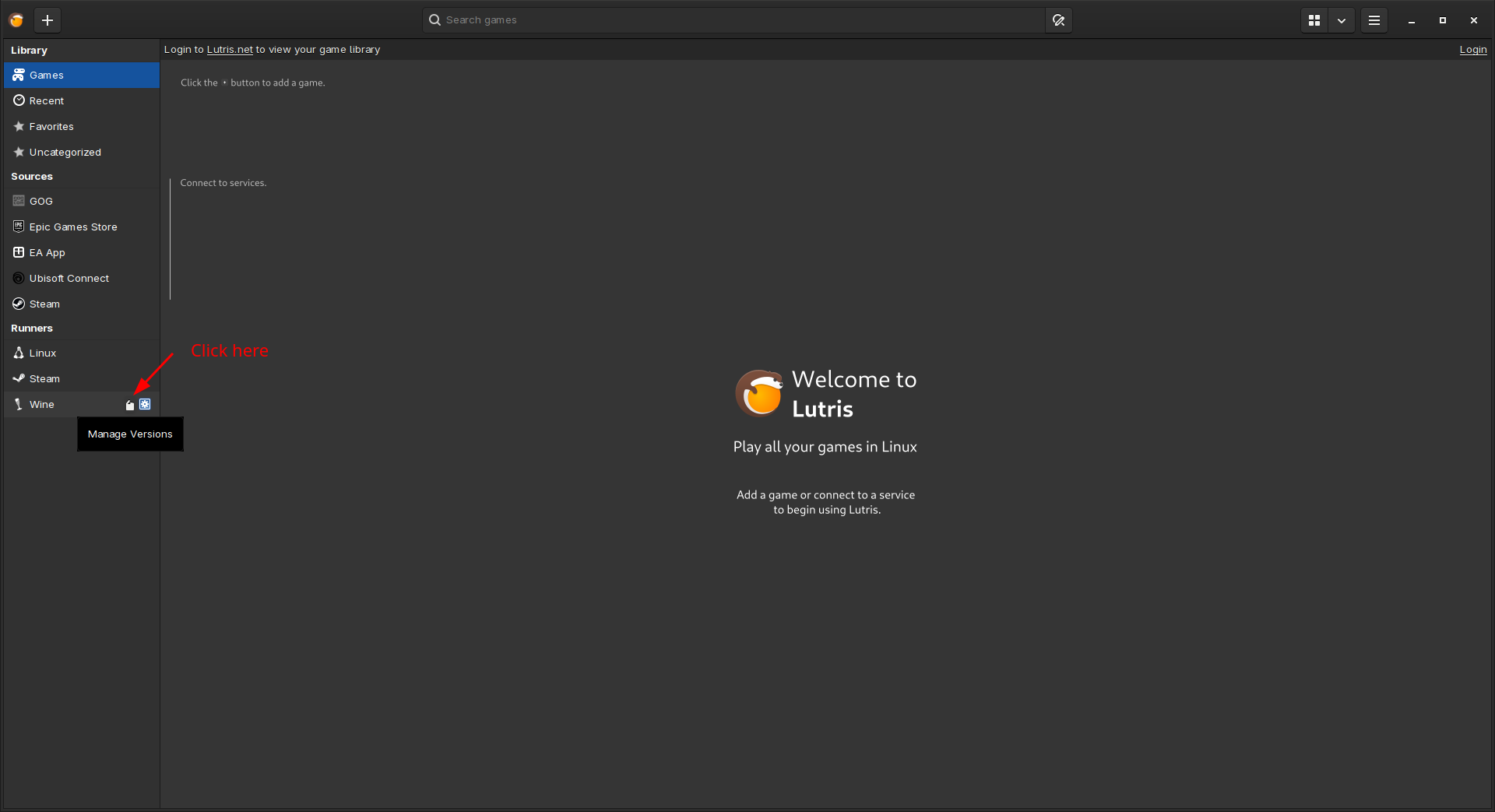Open the Epic Games Store source
Screen dimensions: 1495x812
(72, 227)
